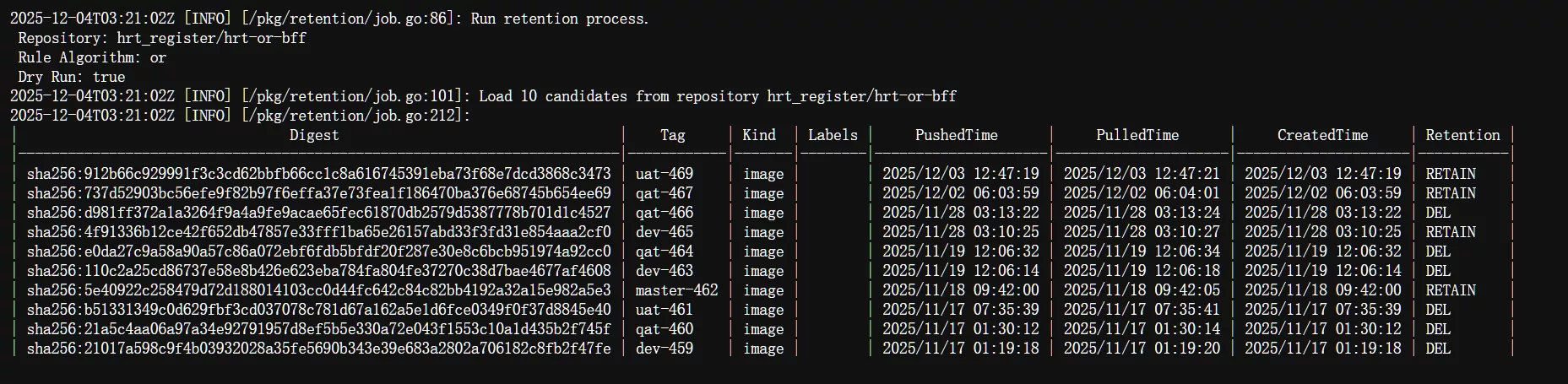Click RETAIN status in the master-462 row
This screenshot has height=384, width=1568.
(x=1451, y=290)
